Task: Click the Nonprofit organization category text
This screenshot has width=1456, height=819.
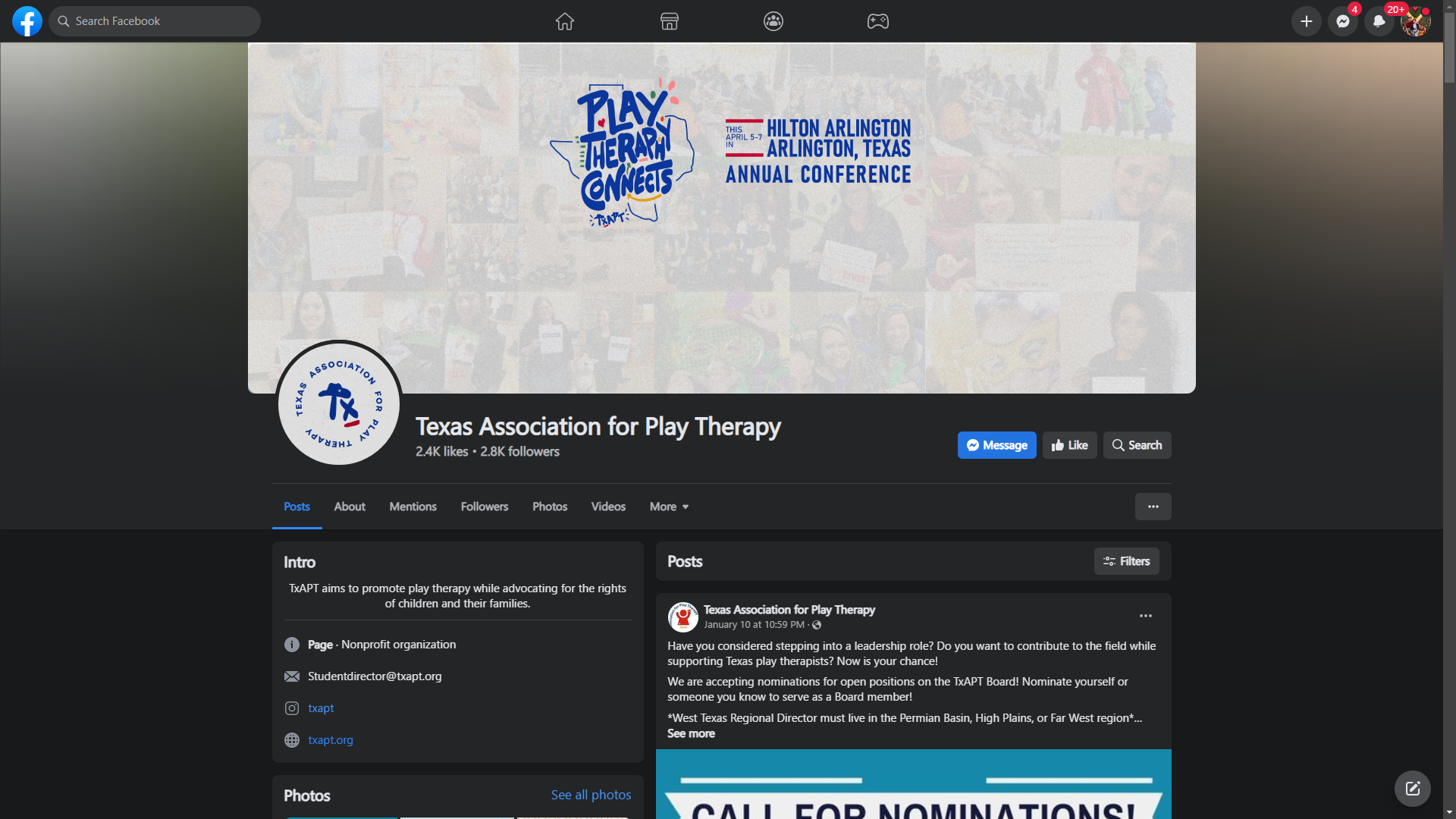Action: [399, 645]
